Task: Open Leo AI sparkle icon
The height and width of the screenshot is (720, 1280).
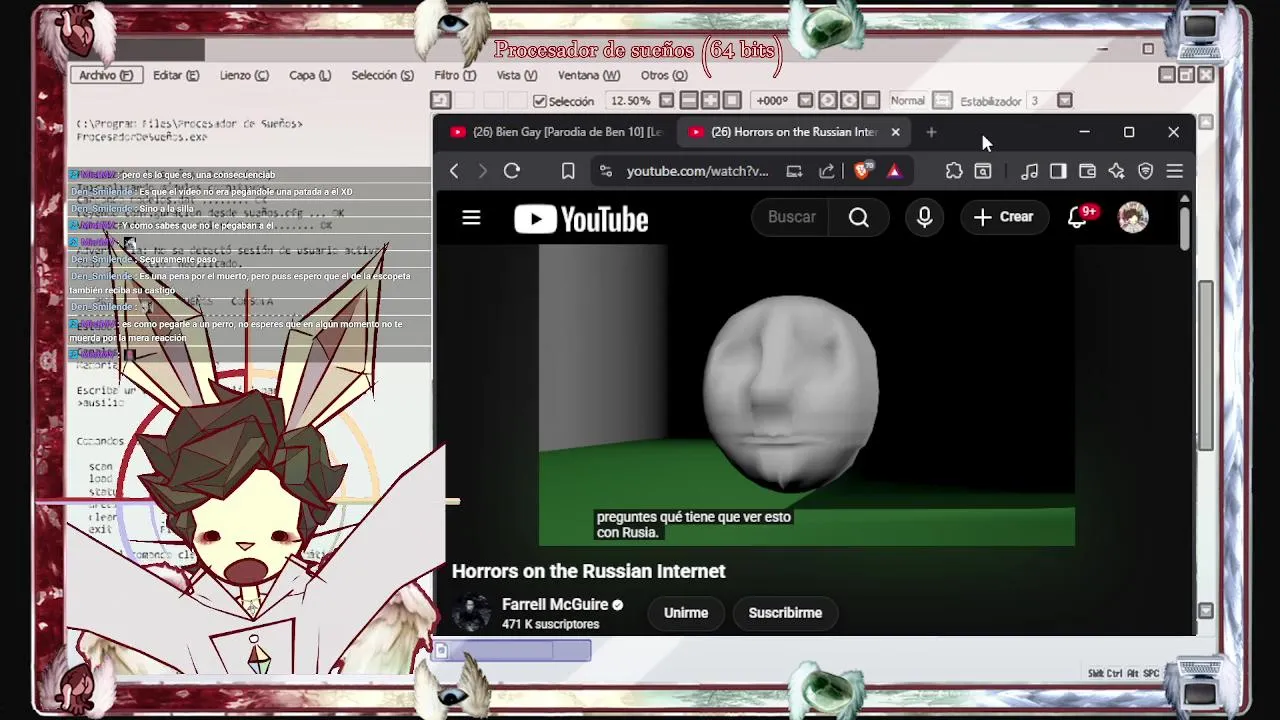Action: [1116, 171]
